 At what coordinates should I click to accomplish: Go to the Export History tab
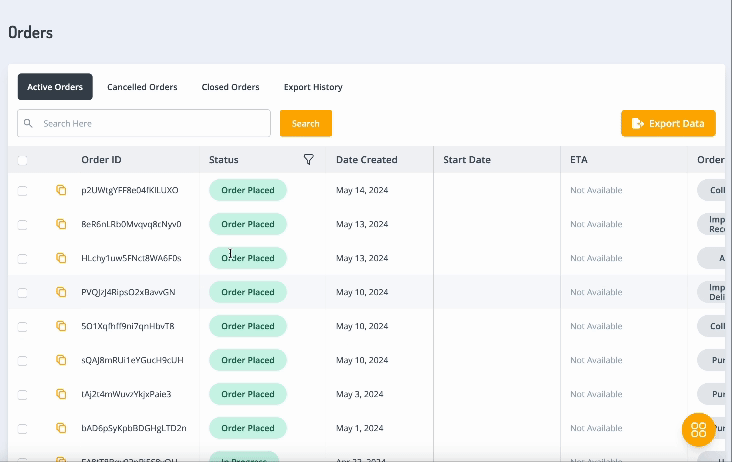click(x=313, y=87)
